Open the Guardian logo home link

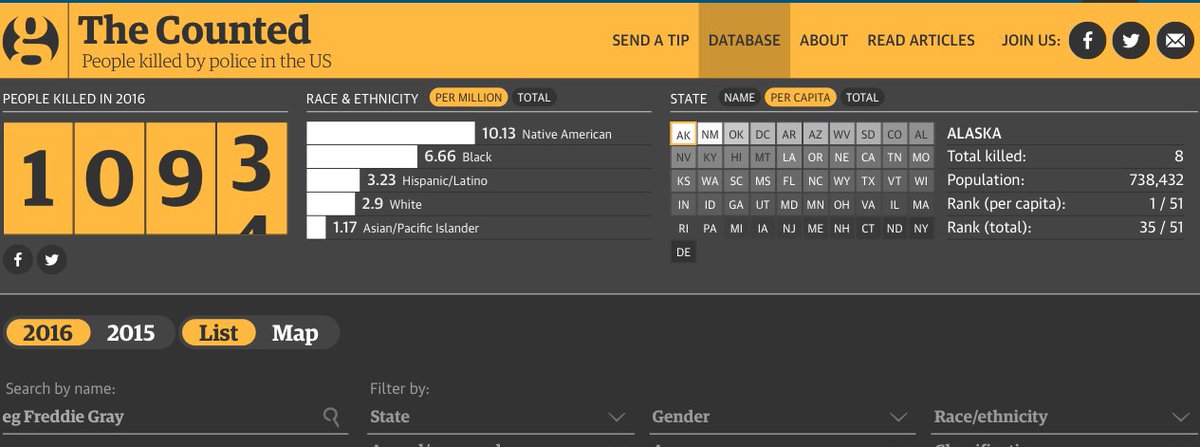(31, 41)
